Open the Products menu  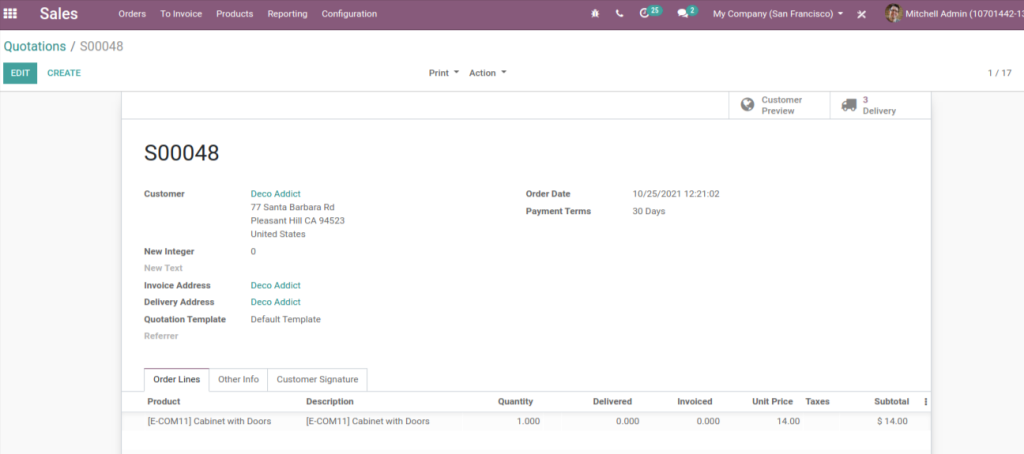[234, 14]
